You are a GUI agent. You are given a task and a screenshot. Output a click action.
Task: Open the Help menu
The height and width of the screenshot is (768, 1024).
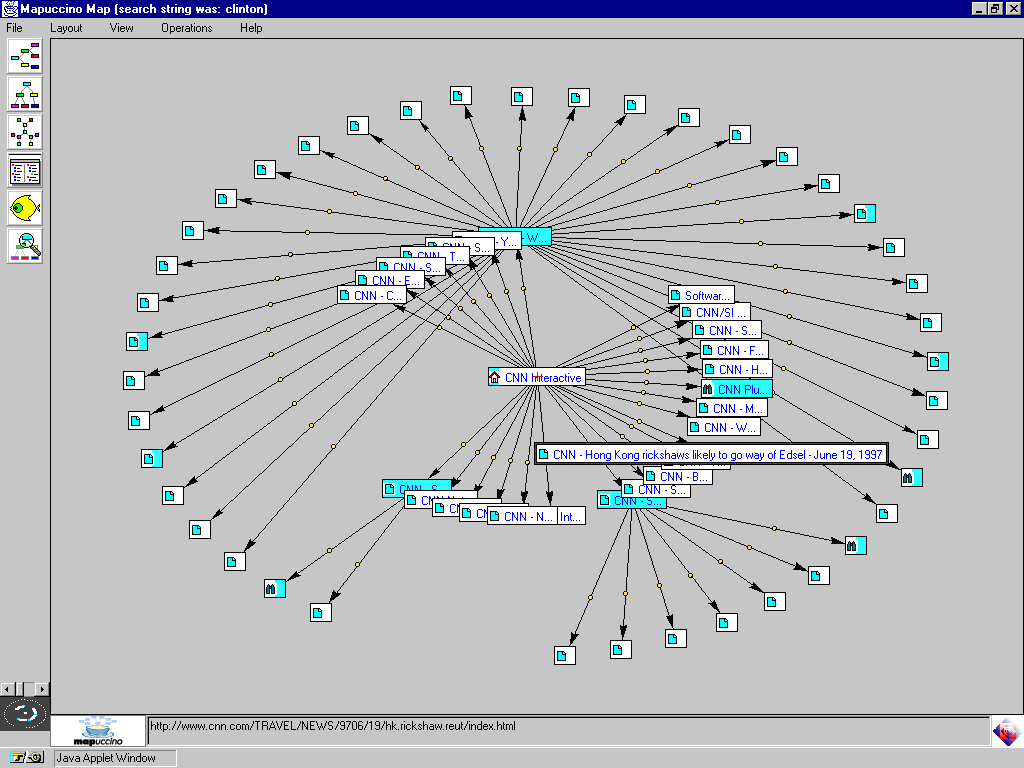tap(251, 28)
